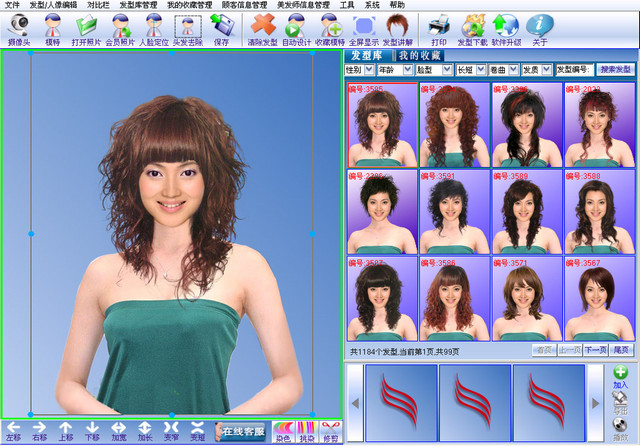
Task: Switch to the 我的收藏 tab
Action: tap(418, 55)
